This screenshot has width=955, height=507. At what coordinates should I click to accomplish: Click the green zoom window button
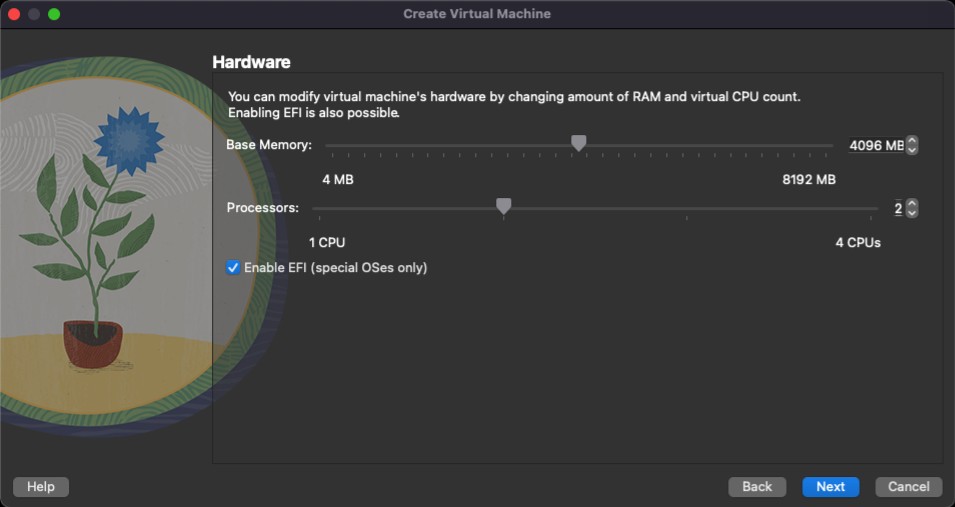click(54, 14)
